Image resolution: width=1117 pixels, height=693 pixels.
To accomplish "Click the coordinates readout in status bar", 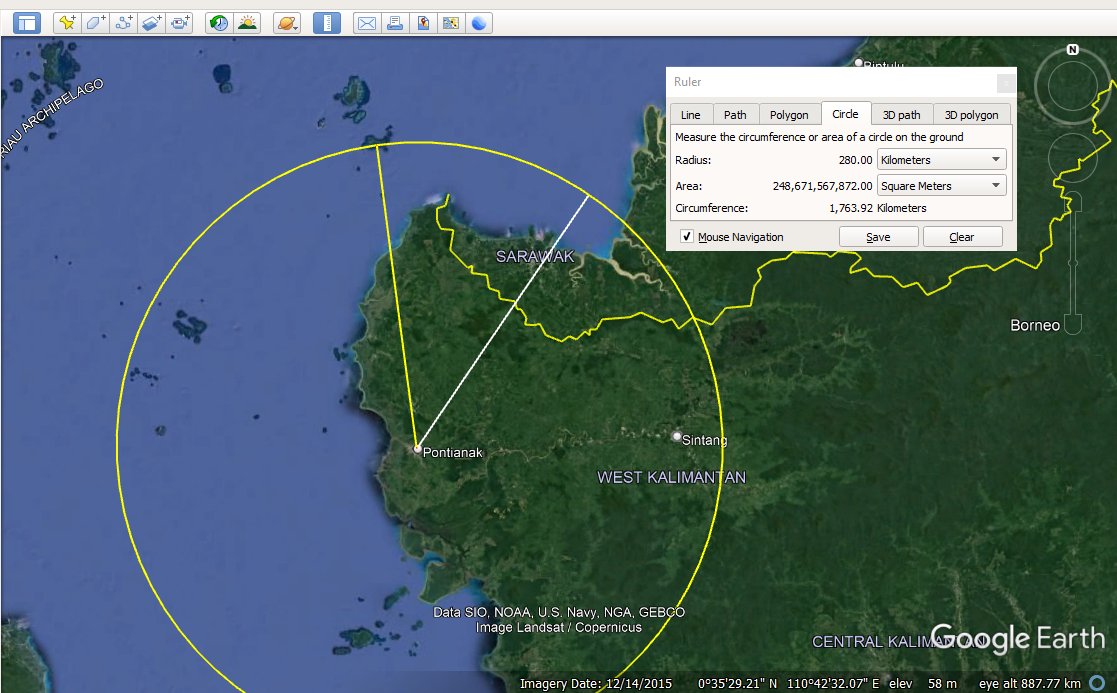I will pos(789,684).
